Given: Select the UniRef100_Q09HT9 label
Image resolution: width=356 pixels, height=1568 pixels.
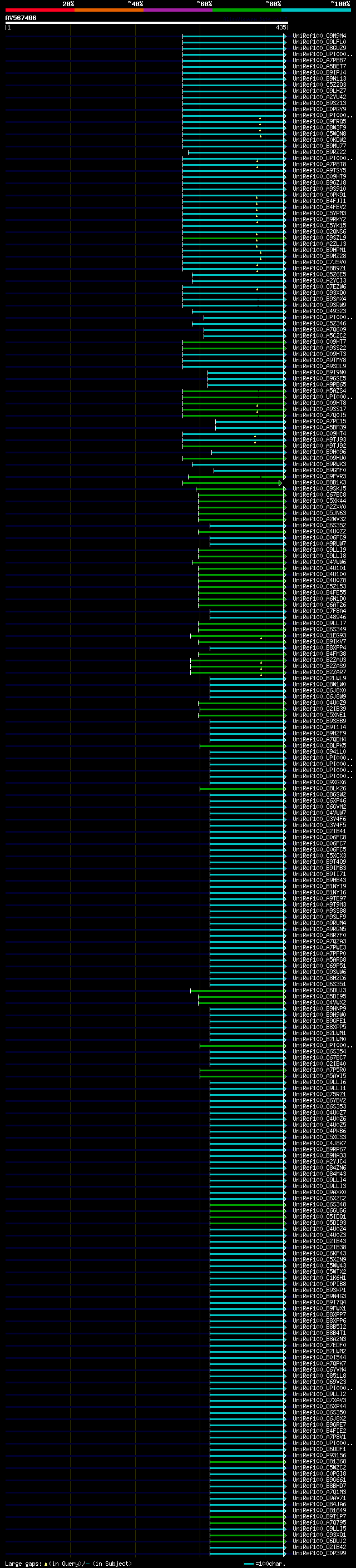Looking at the screenshot, I should point(319,176).
